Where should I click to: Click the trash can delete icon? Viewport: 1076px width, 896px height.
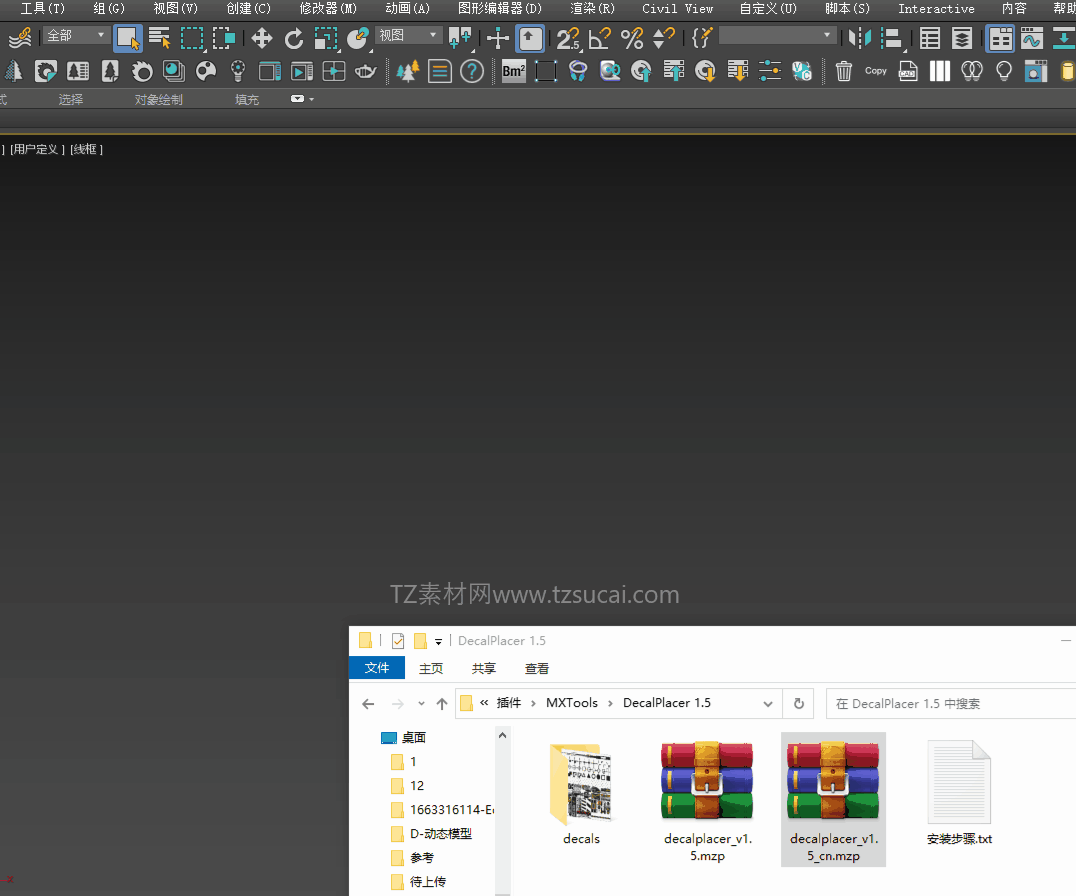click(844, 71)
